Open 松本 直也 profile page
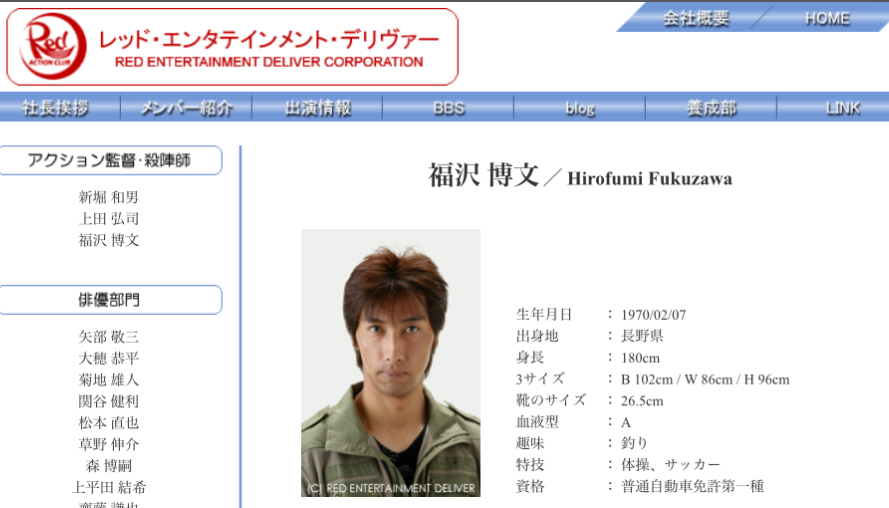 coord(109,423)
